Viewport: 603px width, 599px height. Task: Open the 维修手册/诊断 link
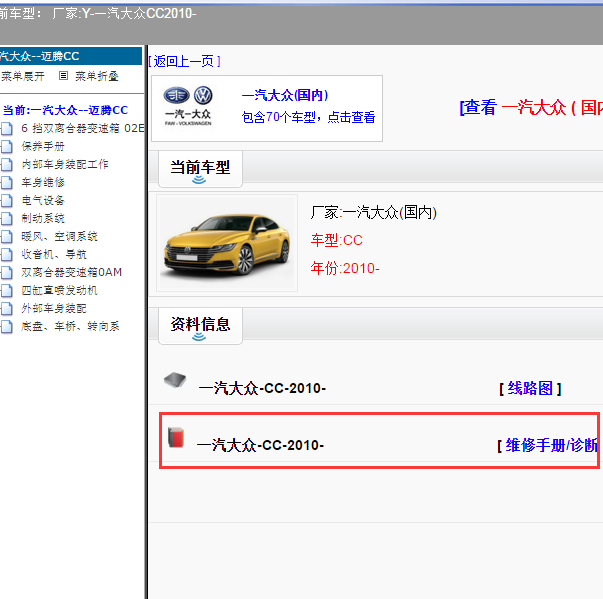click(551, 445)
